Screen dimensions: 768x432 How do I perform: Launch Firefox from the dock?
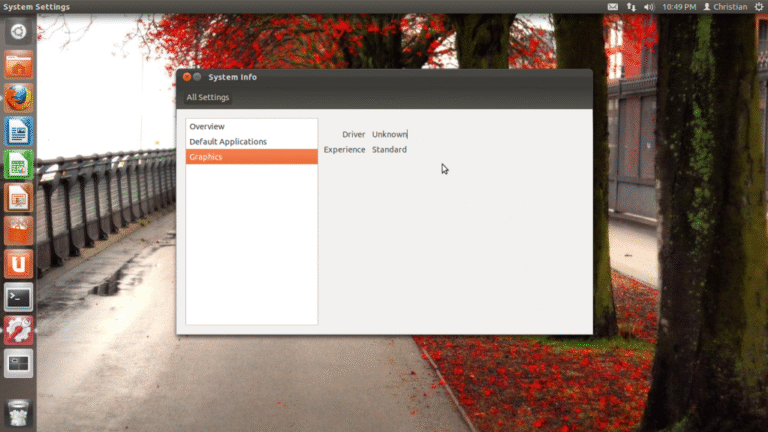pos(18,98)
